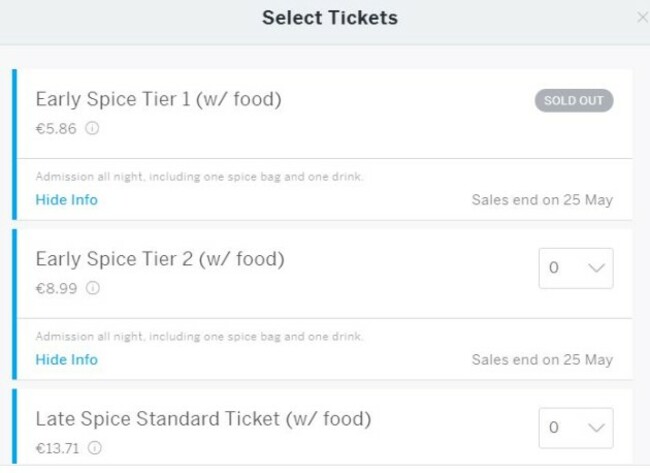Click info icon beside €5.86 price
Image resolution: width=650 pixels, height=473 pixels.
coord(92,128)
